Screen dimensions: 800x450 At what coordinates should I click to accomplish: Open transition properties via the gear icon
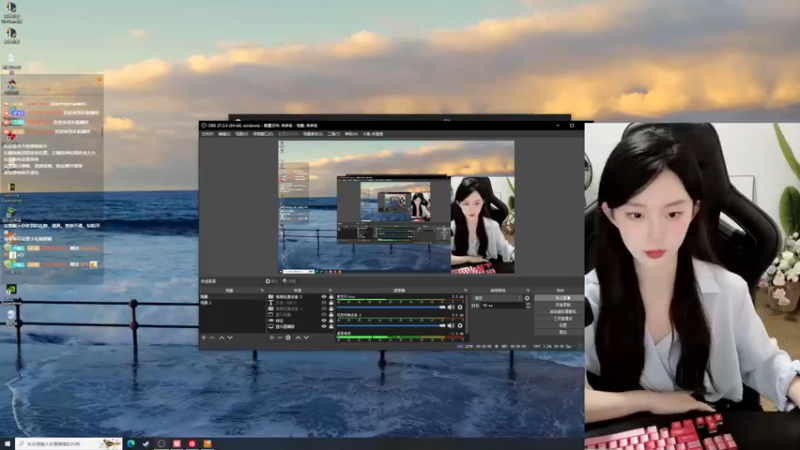(527, 298)
